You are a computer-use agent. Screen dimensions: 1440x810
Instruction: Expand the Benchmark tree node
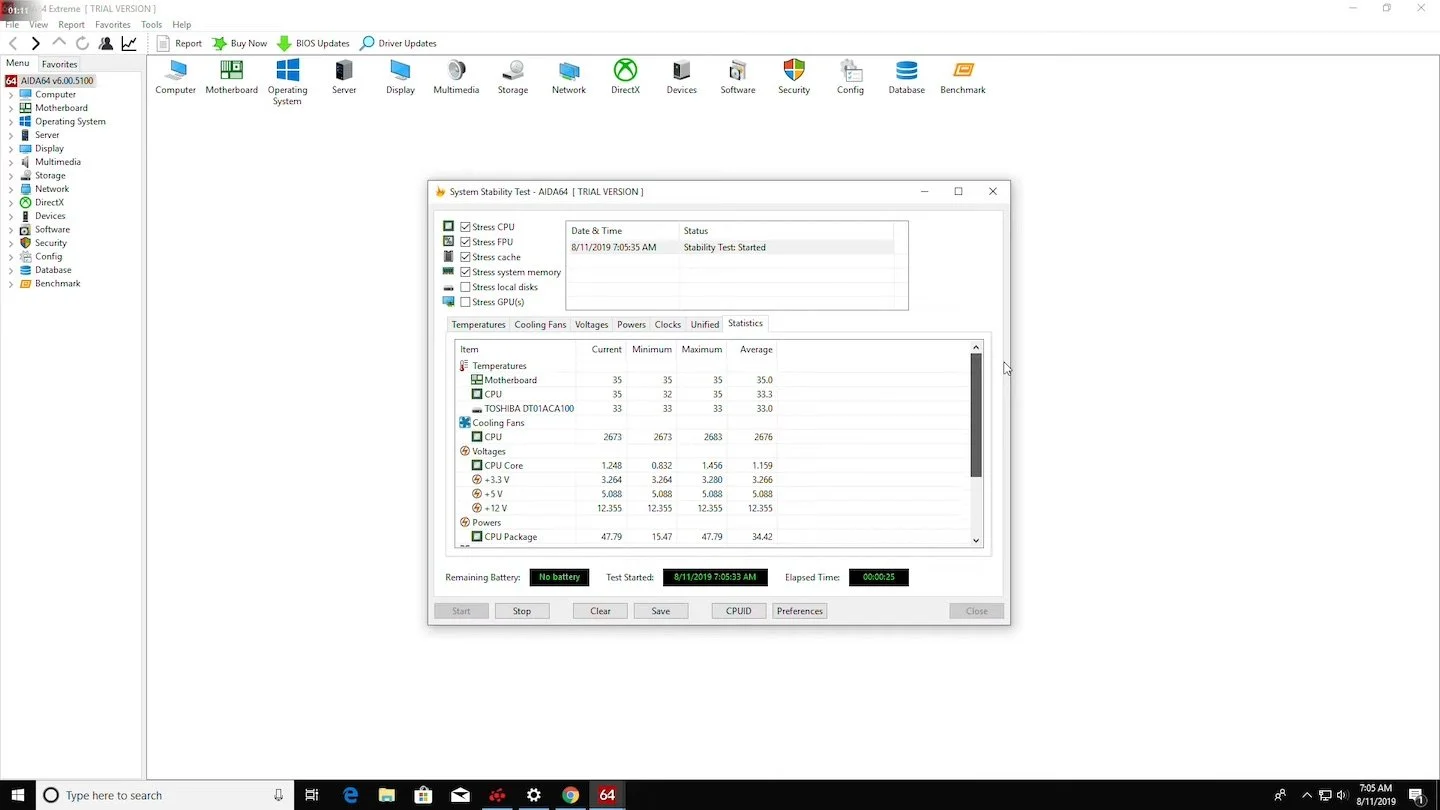[11, 284]
